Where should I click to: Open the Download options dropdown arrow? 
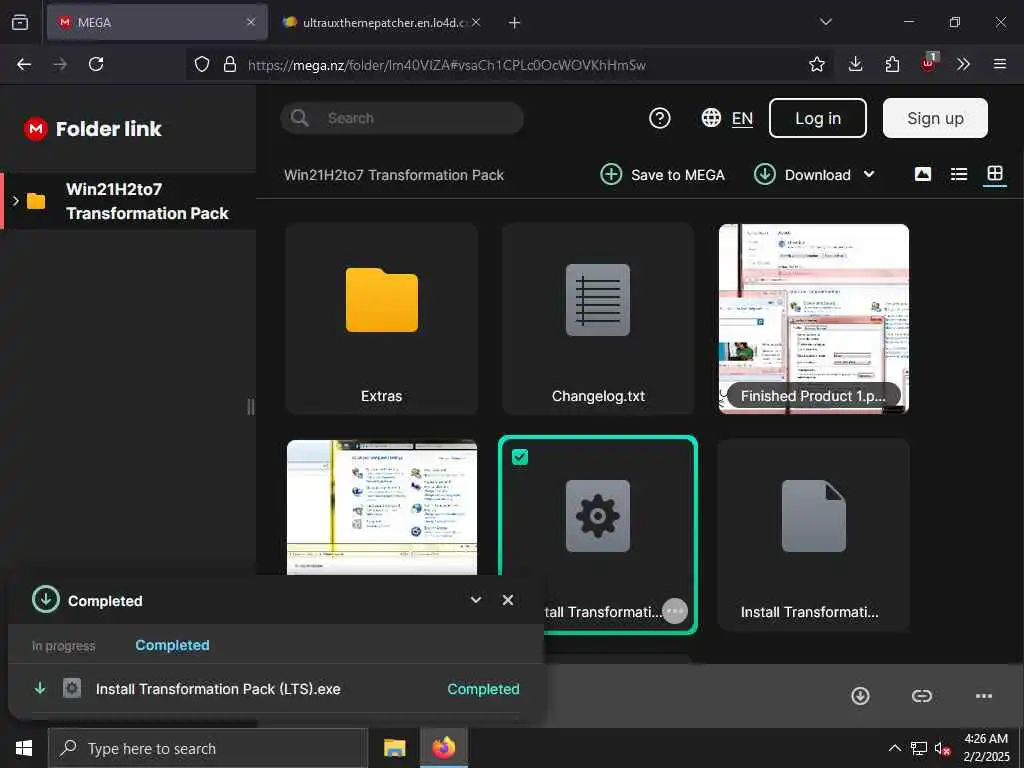(869, 174)
